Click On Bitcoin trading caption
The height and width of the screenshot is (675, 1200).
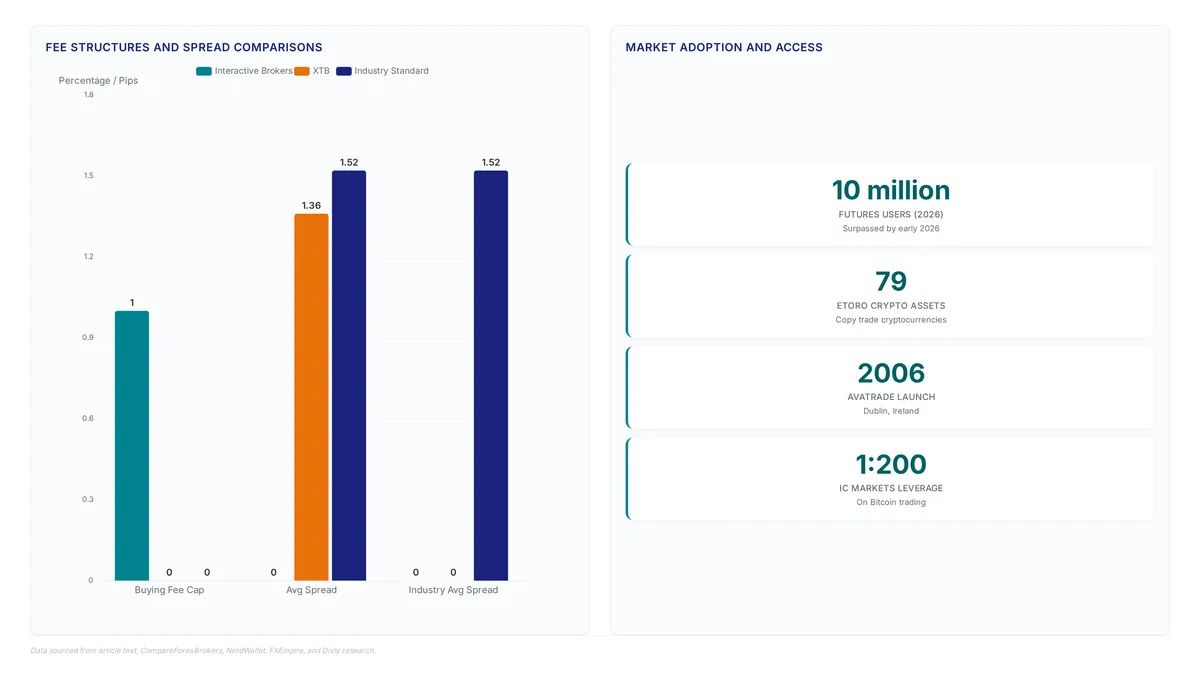(x=891, y=502)
